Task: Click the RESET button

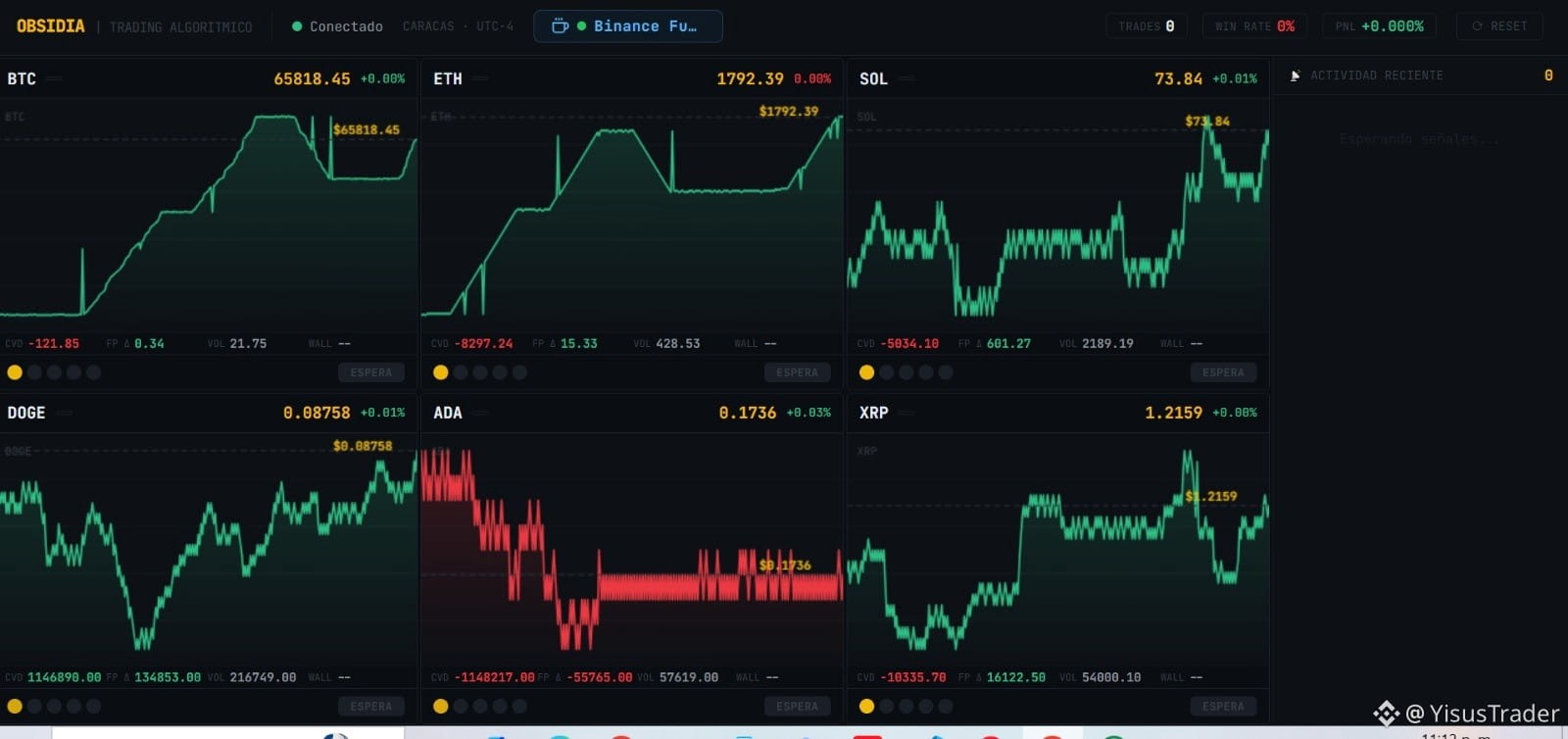Action: [1499, 26]
